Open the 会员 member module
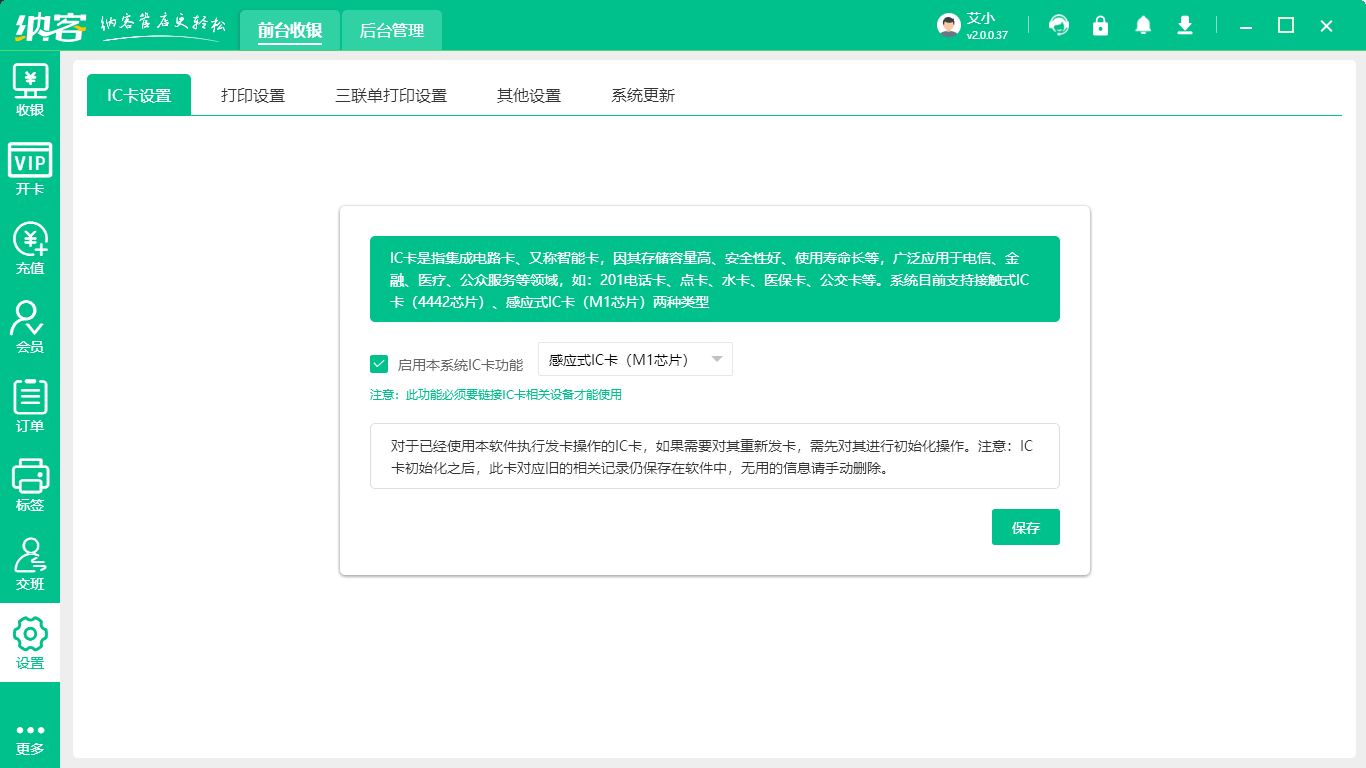Image resolution: width=1366 pixels, height=768 pixels. (30, 327)
